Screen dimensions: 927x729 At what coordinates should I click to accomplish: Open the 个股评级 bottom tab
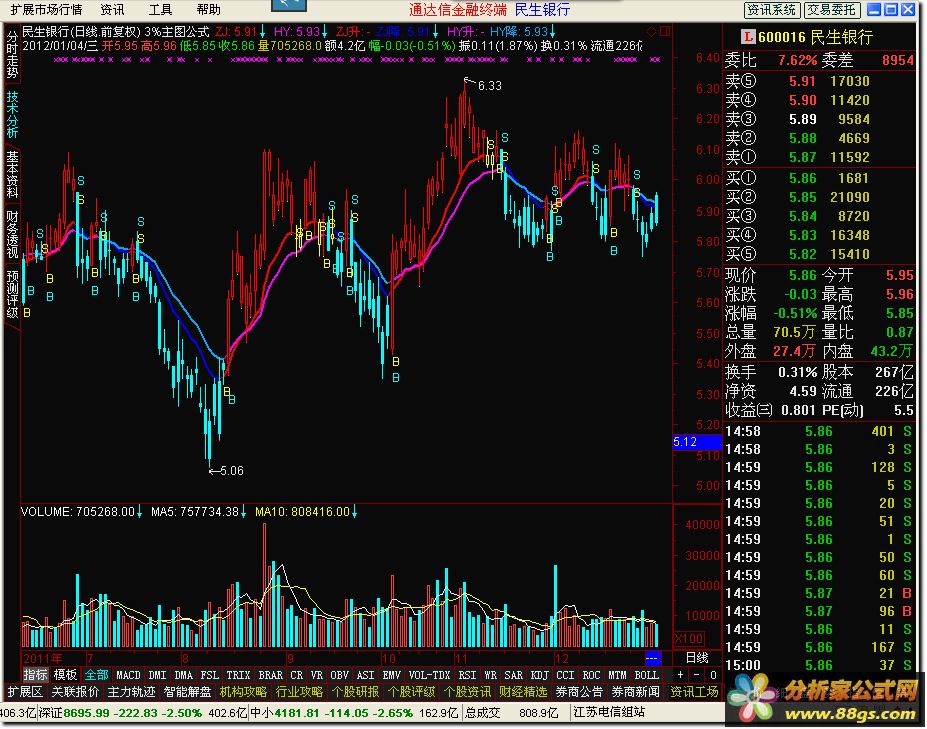click(x=411, y=692)
